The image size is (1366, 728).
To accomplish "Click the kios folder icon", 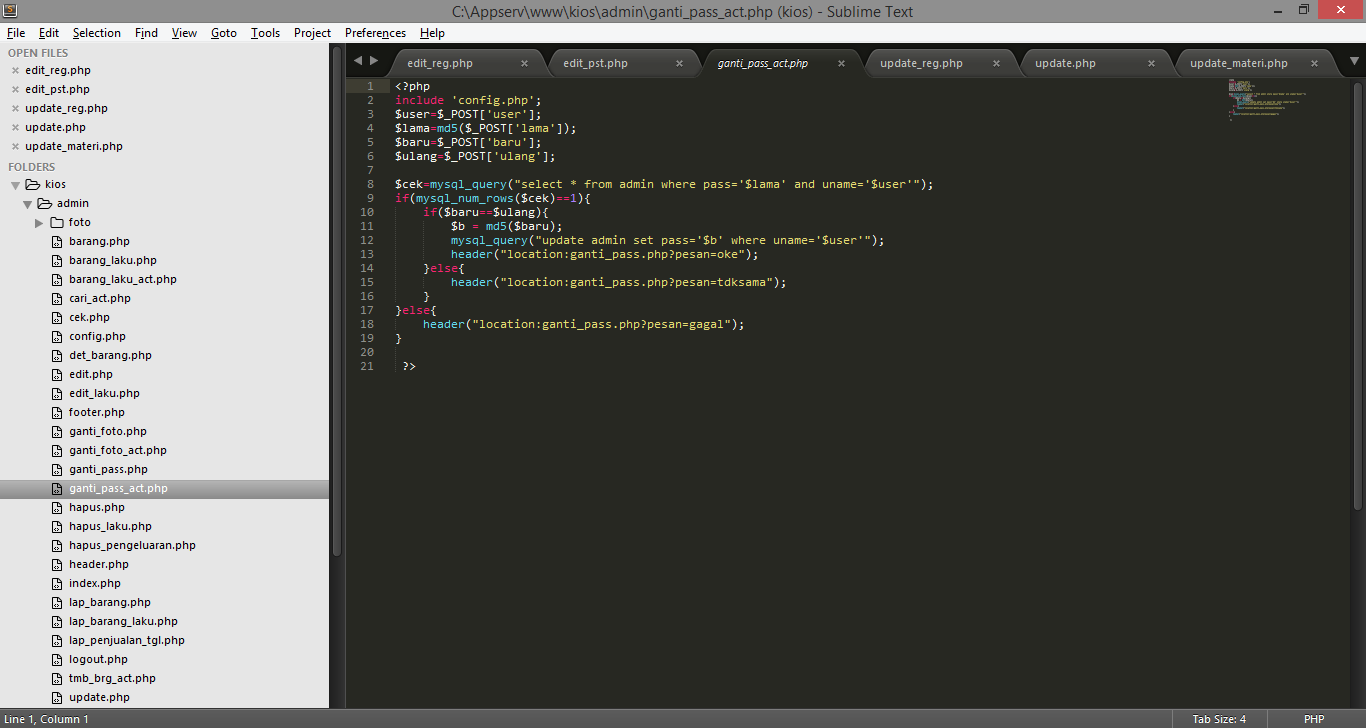I will [32, 185].
